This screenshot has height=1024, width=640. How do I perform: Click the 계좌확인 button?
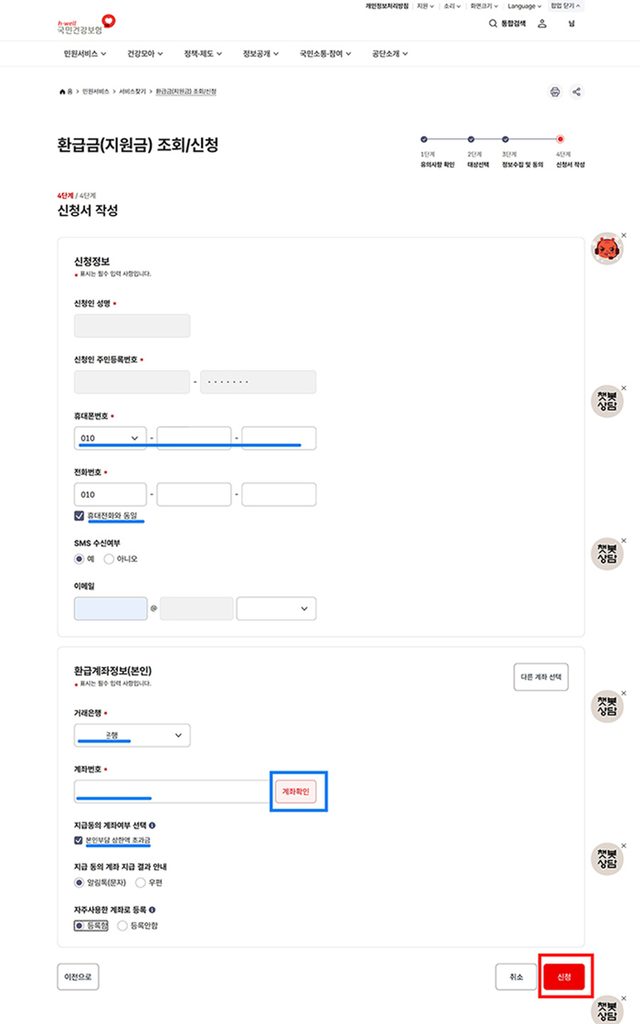pos(295,792)
